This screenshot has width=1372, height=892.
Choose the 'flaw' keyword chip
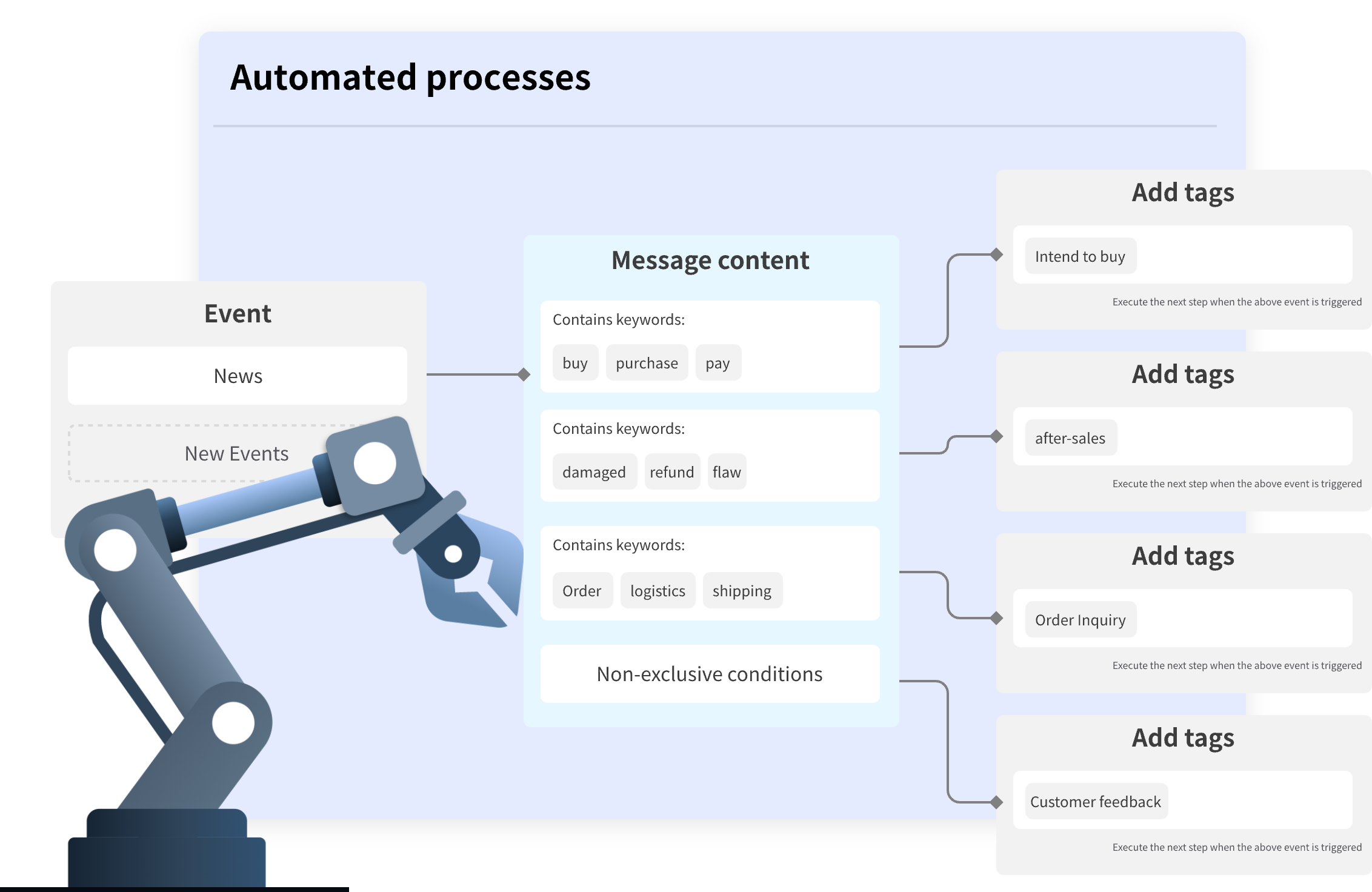727,472
